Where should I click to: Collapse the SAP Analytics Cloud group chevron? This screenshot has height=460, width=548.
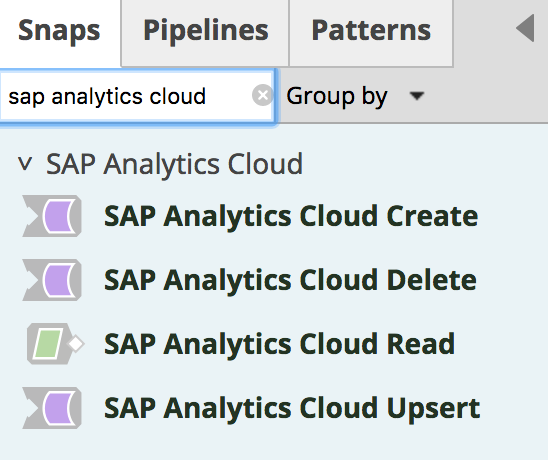point(25,164)
